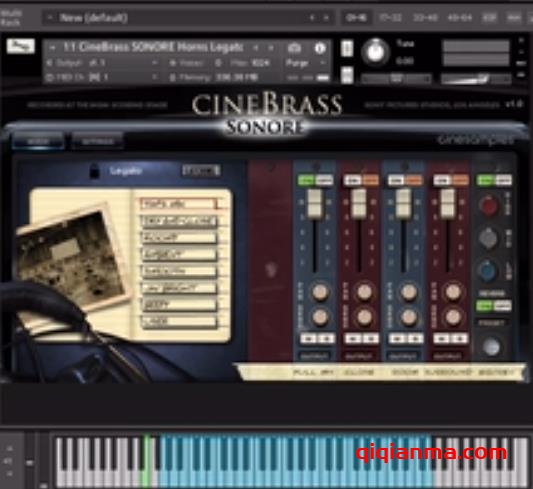Viewport: 533px width, 489px height.
Task: Click the camera snapshot icon in instrument header
Action: pos(294,48)
